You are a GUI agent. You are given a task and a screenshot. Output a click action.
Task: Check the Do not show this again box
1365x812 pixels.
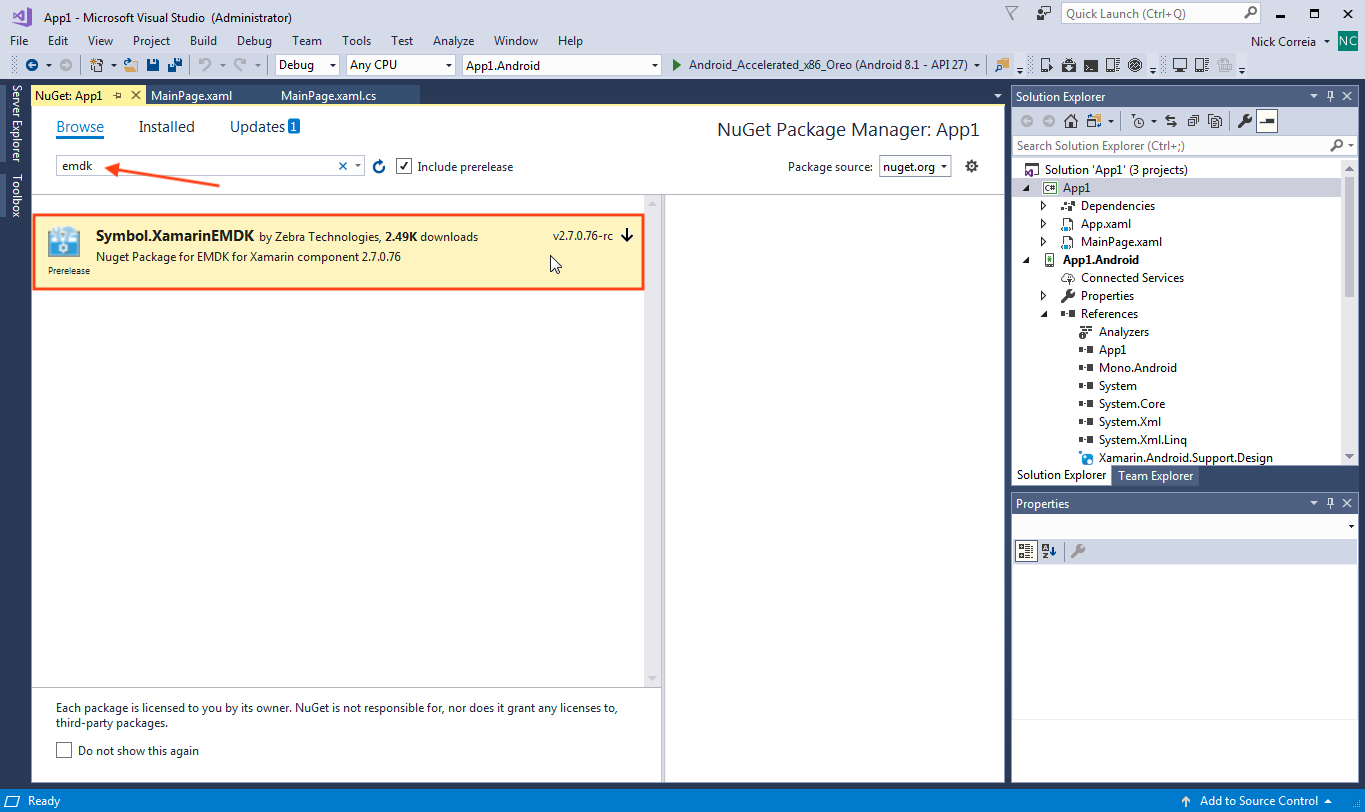pyautogui.click(x=64, y=750)
